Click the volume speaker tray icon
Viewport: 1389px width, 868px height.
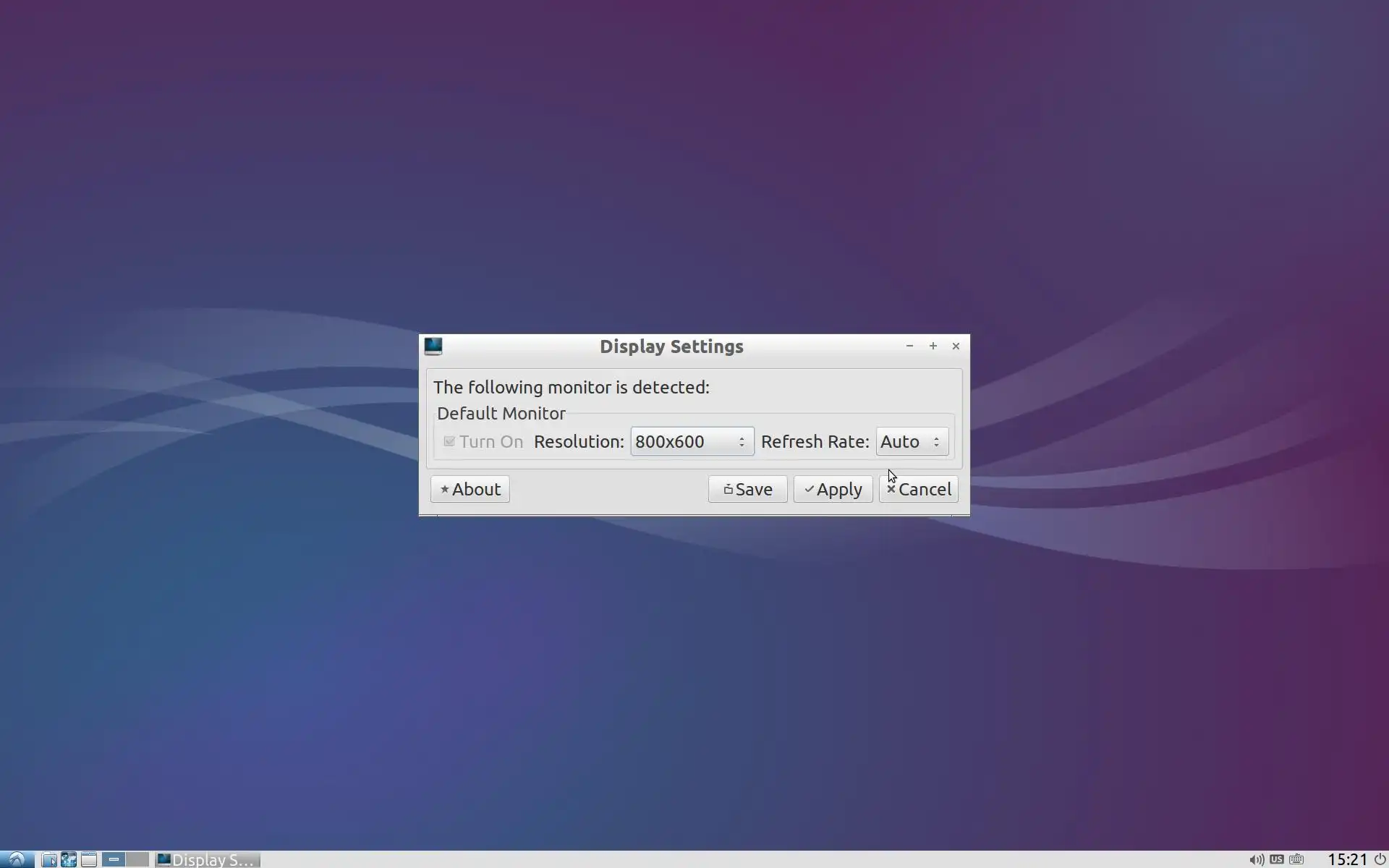coord(1257,859)
